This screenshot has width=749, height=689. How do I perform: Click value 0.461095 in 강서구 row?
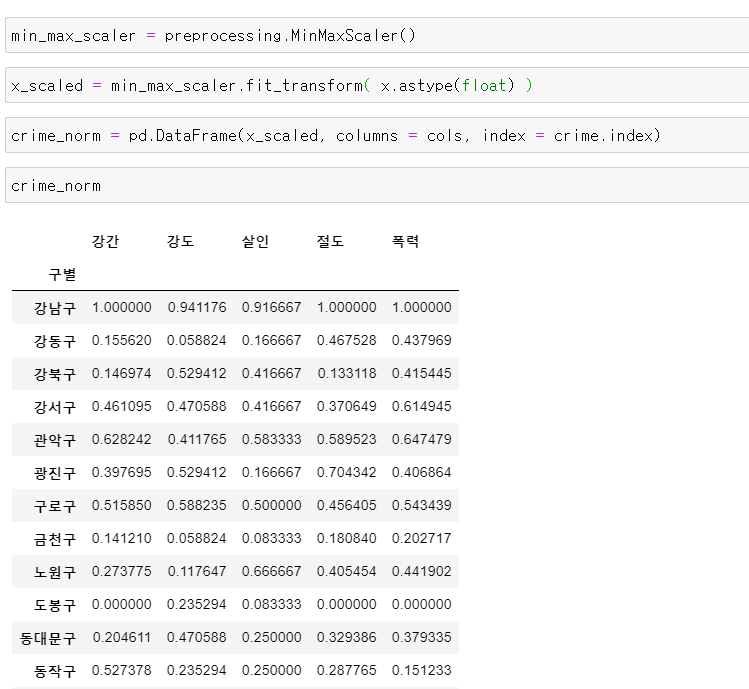(x=122, y=406)
